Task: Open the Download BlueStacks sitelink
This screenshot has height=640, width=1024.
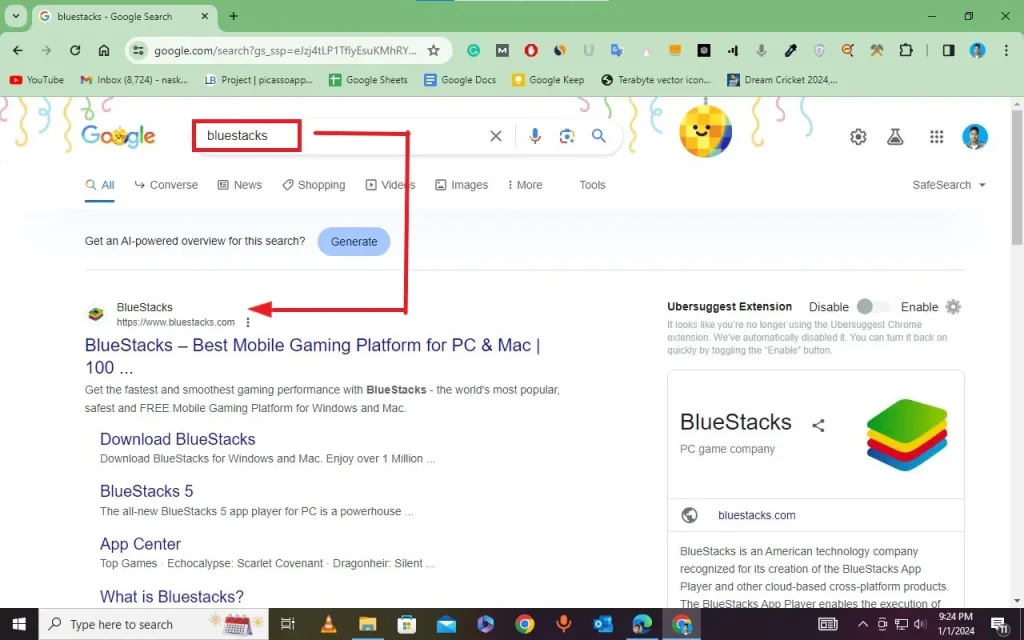Action: [178, 439]
